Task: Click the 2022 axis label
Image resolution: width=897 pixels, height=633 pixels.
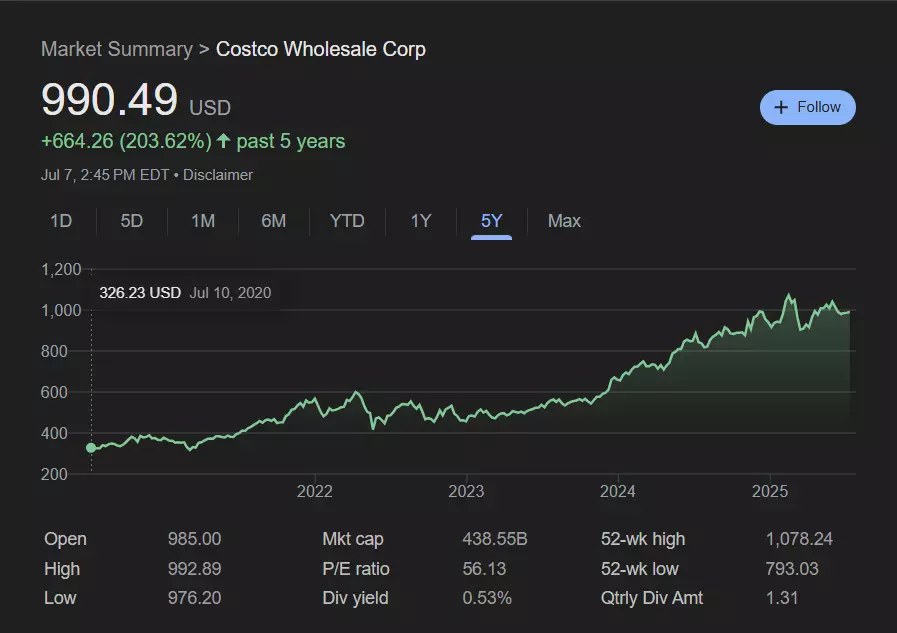Action: (x=315, y=491)
